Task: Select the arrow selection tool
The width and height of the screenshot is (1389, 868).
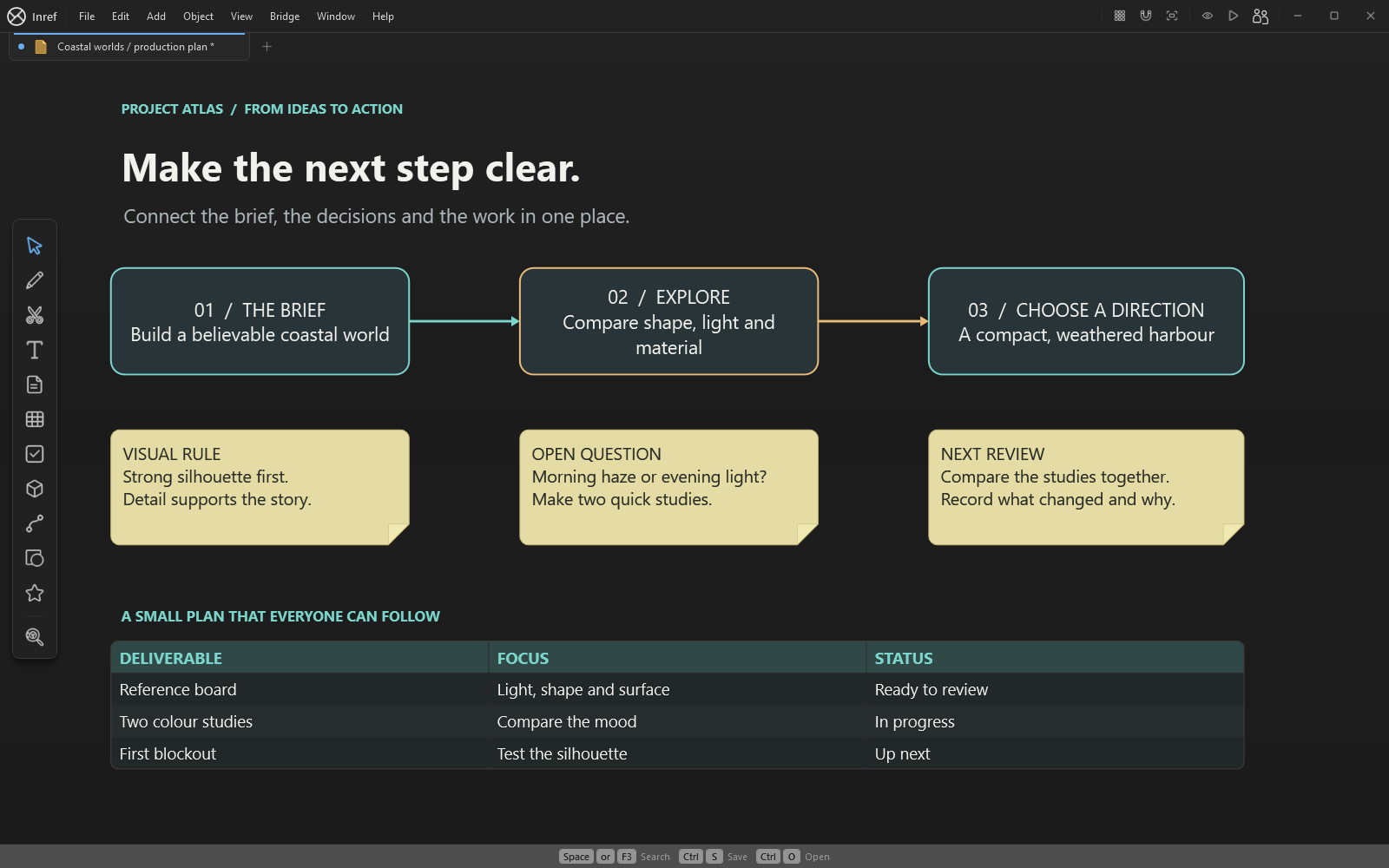Action: 35,246
